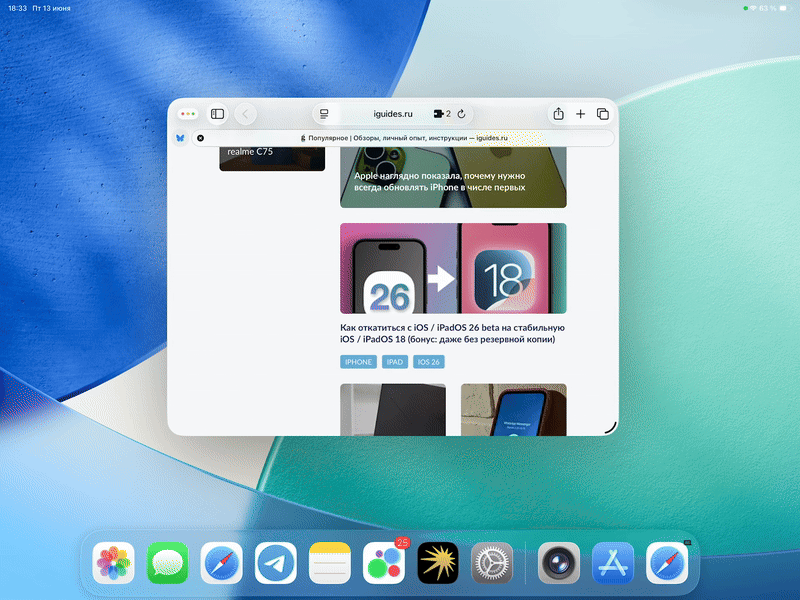Click the realme C75 thumbnail
Viewport: 800px width, 600px height.
[x=270, y=155]
